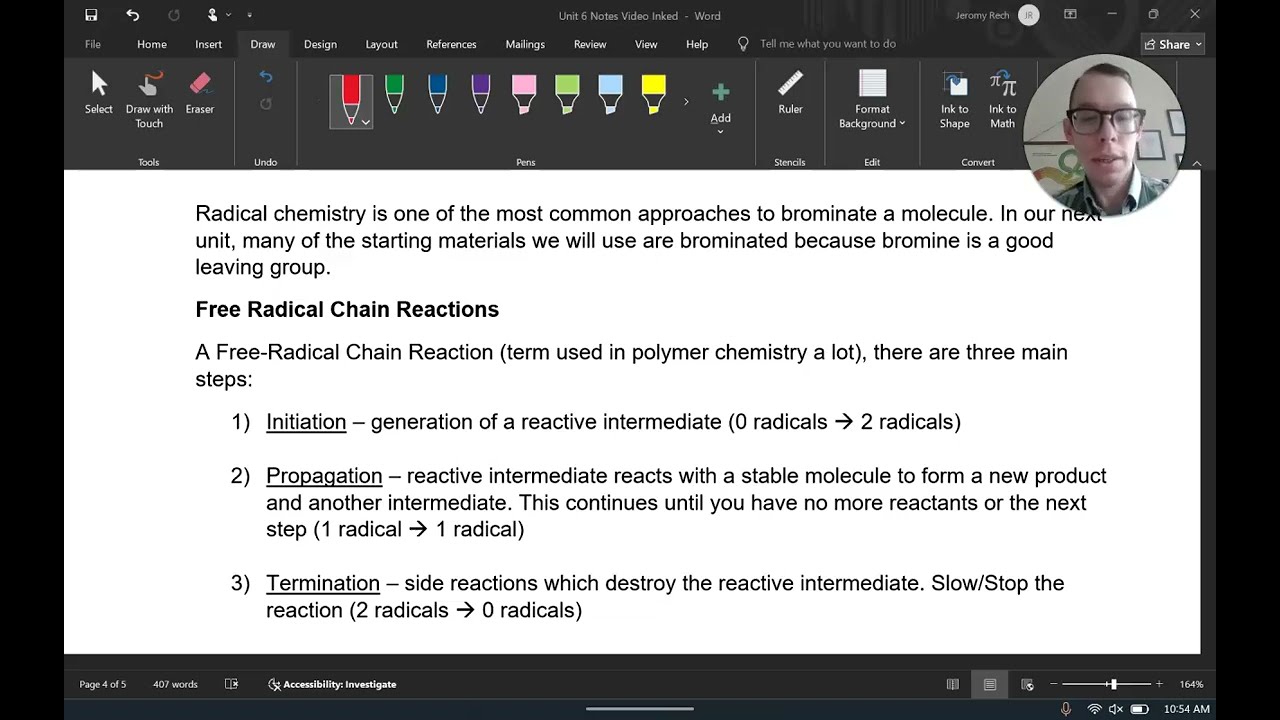Undo via the title bar arrow

point(133,15)
